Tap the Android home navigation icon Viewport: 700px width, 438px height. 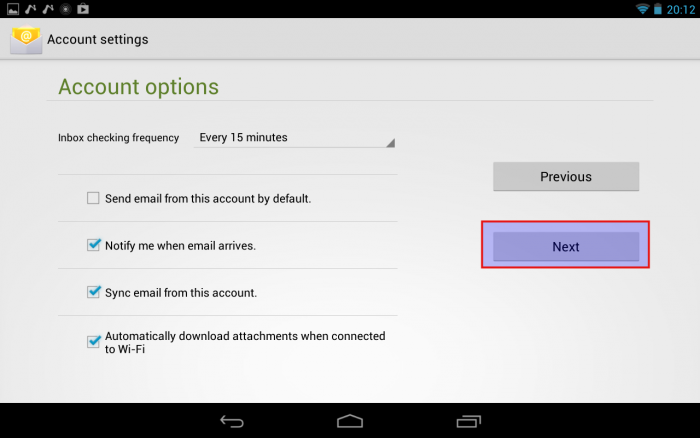[x=350, y=421]
